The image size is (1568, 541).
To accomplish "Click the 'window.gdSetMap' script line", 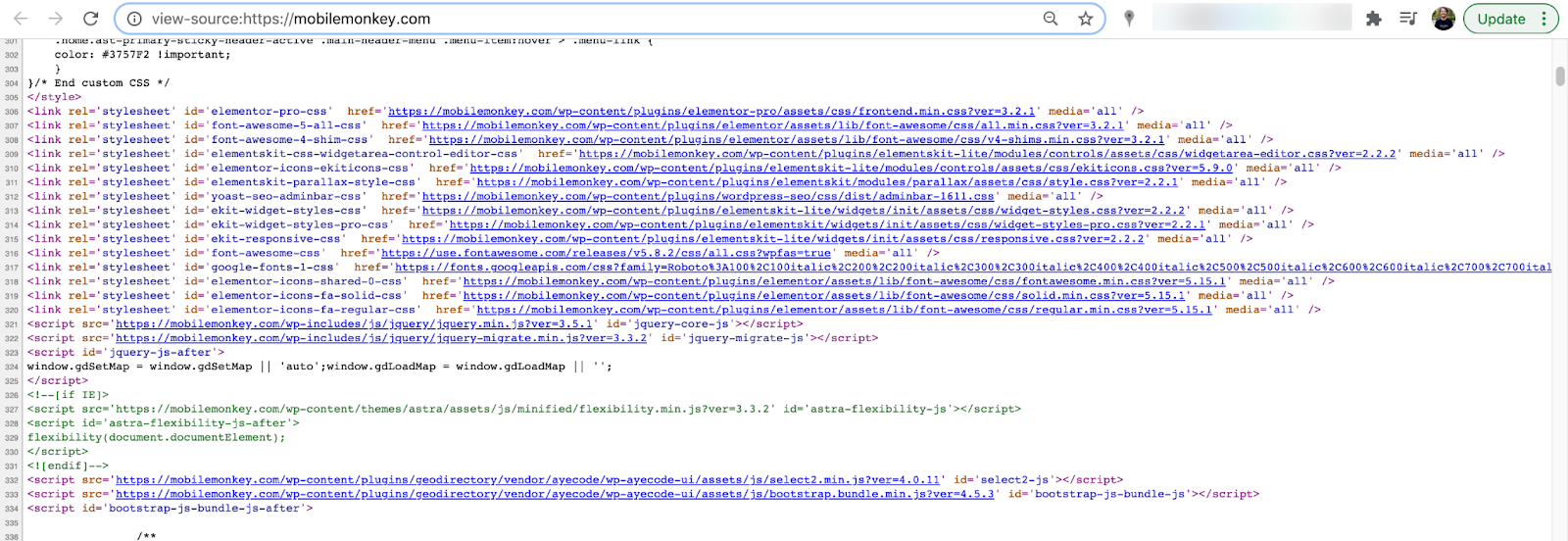I will click(x=319, y=368).
